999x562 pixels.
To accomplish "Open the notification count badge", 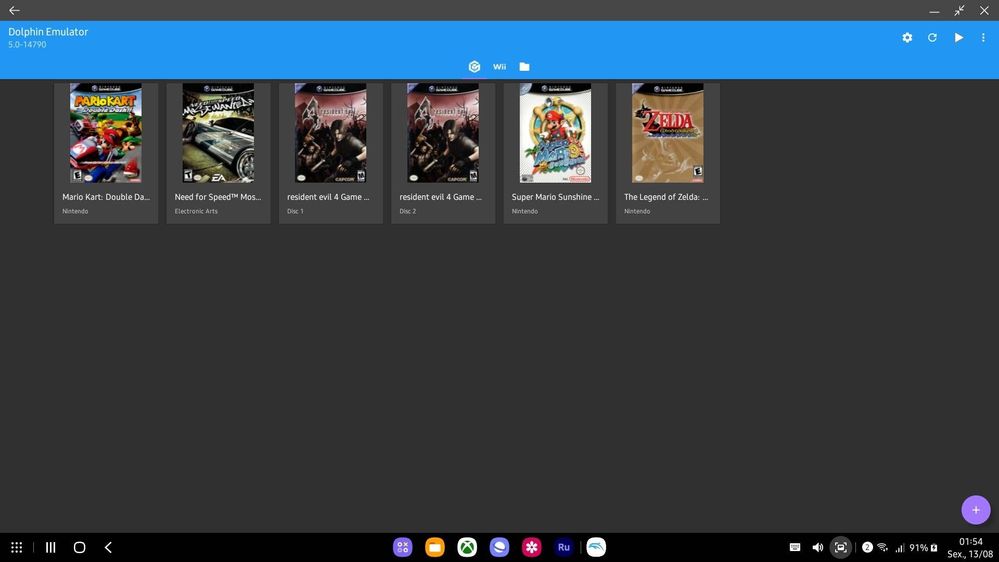I will point(866,547).
